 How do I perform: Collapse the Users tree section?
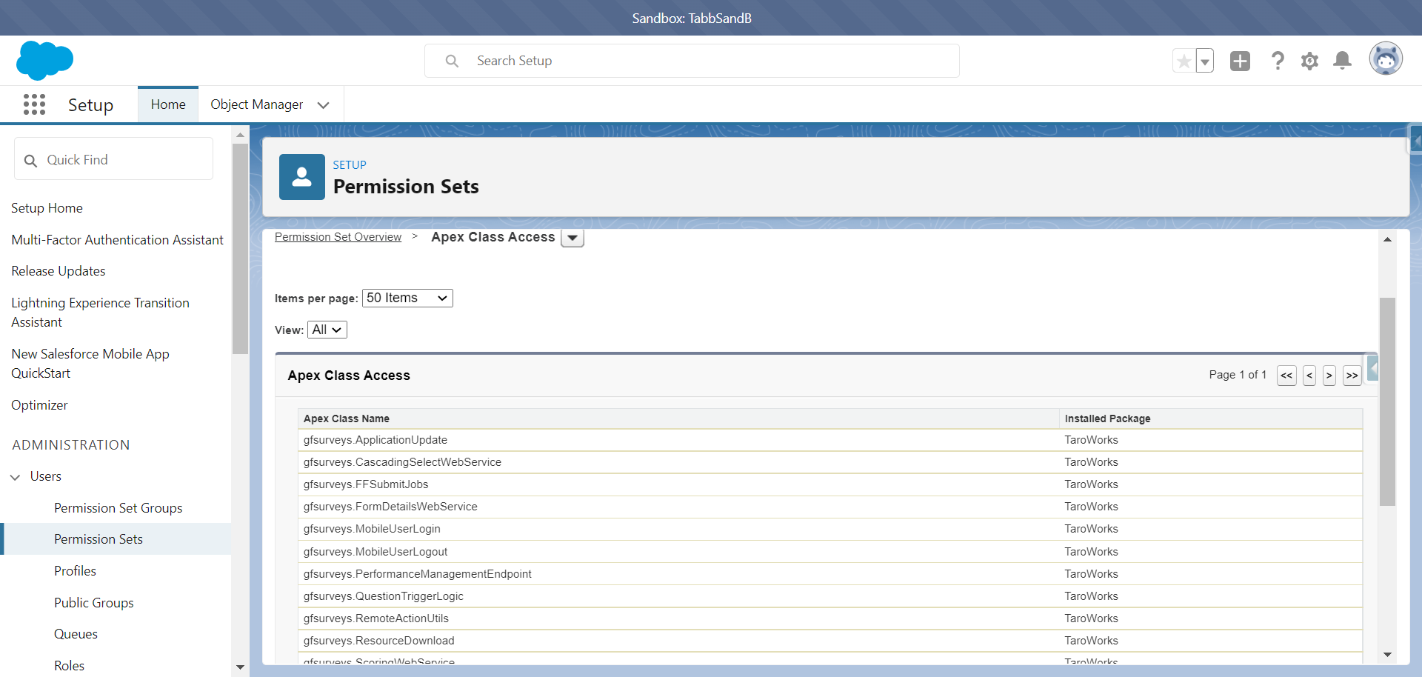pyautogui.click(x=16, y=477)
